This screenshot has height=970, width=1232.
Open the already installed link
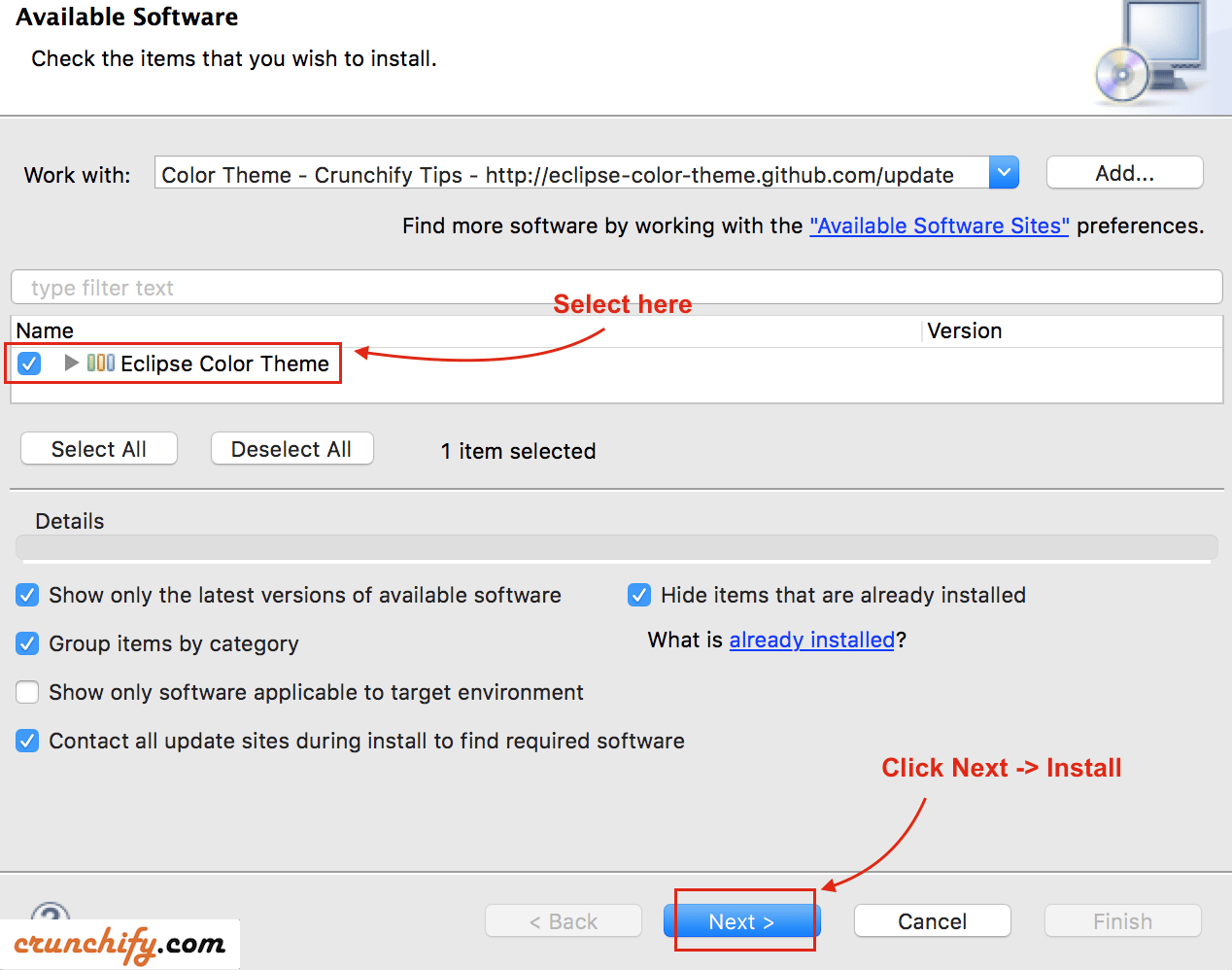pyautogui.click(x=811, y=640)
